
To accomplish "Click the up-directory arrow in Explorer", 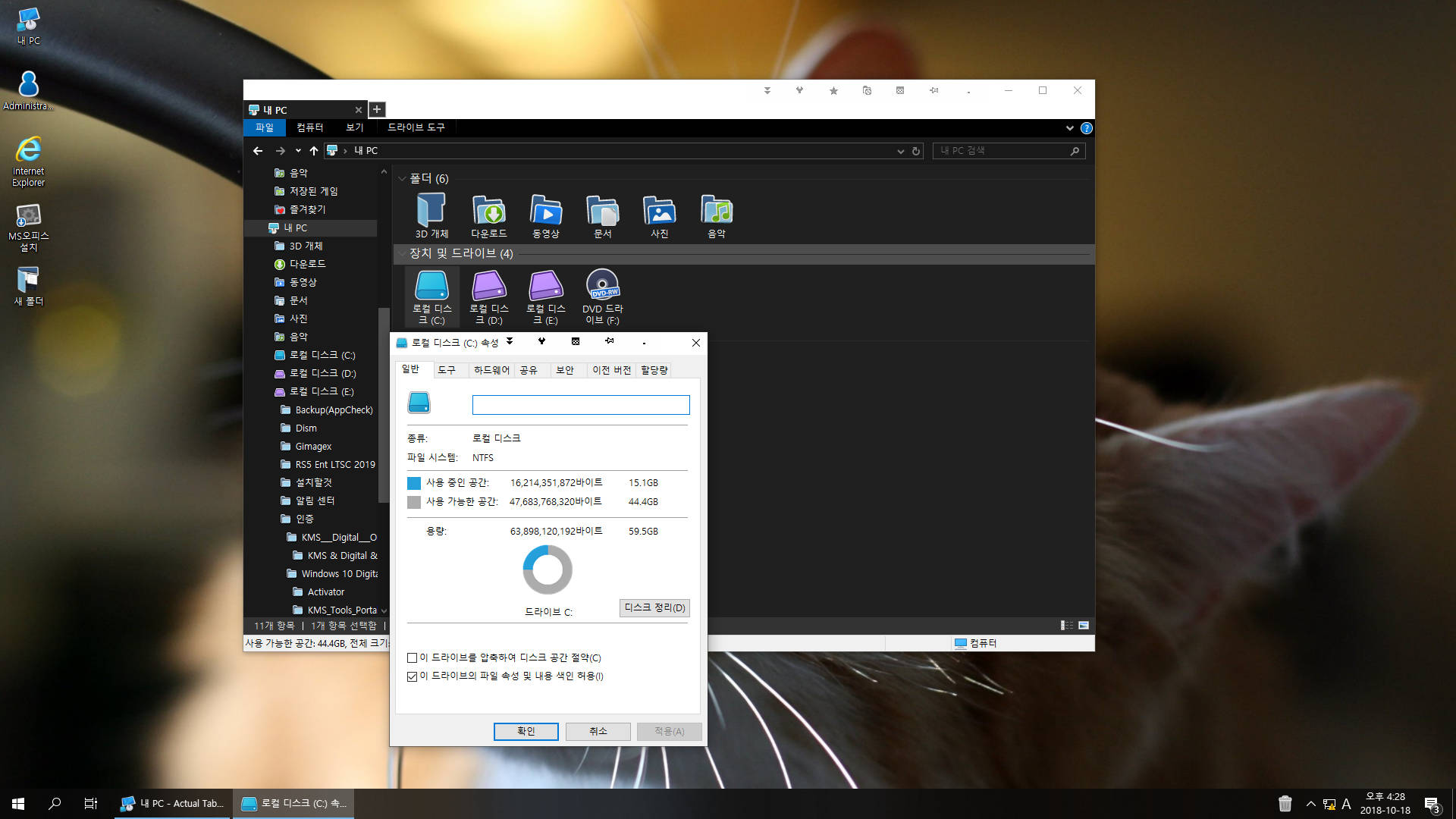I will (x=313, y=151).
